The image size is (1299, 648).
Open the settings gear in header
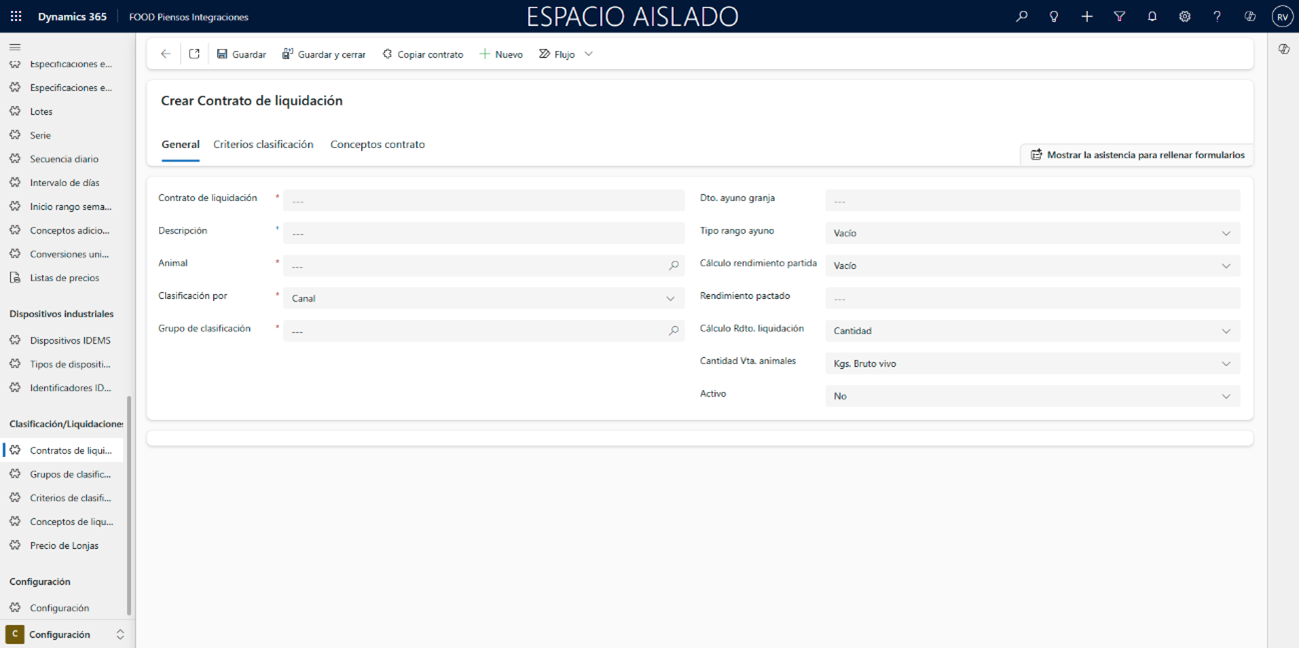tap(1184, 17)
